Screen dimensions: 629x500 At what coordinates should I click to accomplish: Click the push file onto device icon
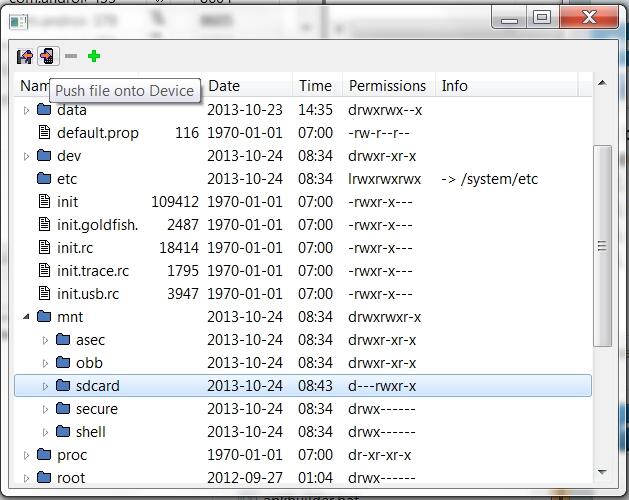(48, 56)
